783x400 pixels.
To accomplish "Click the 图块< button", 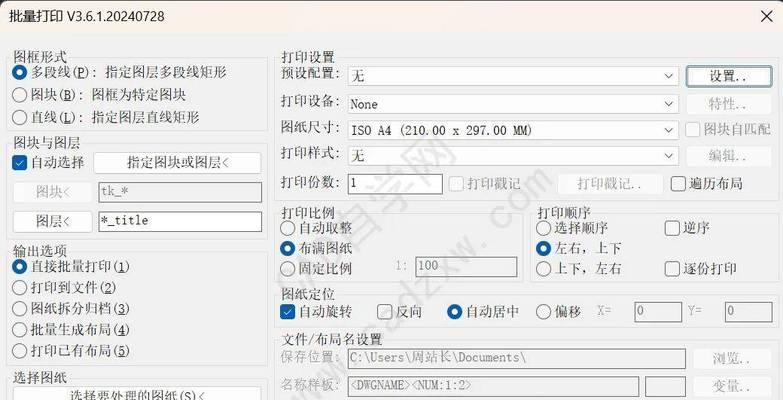I will click(x=52, y=192).
